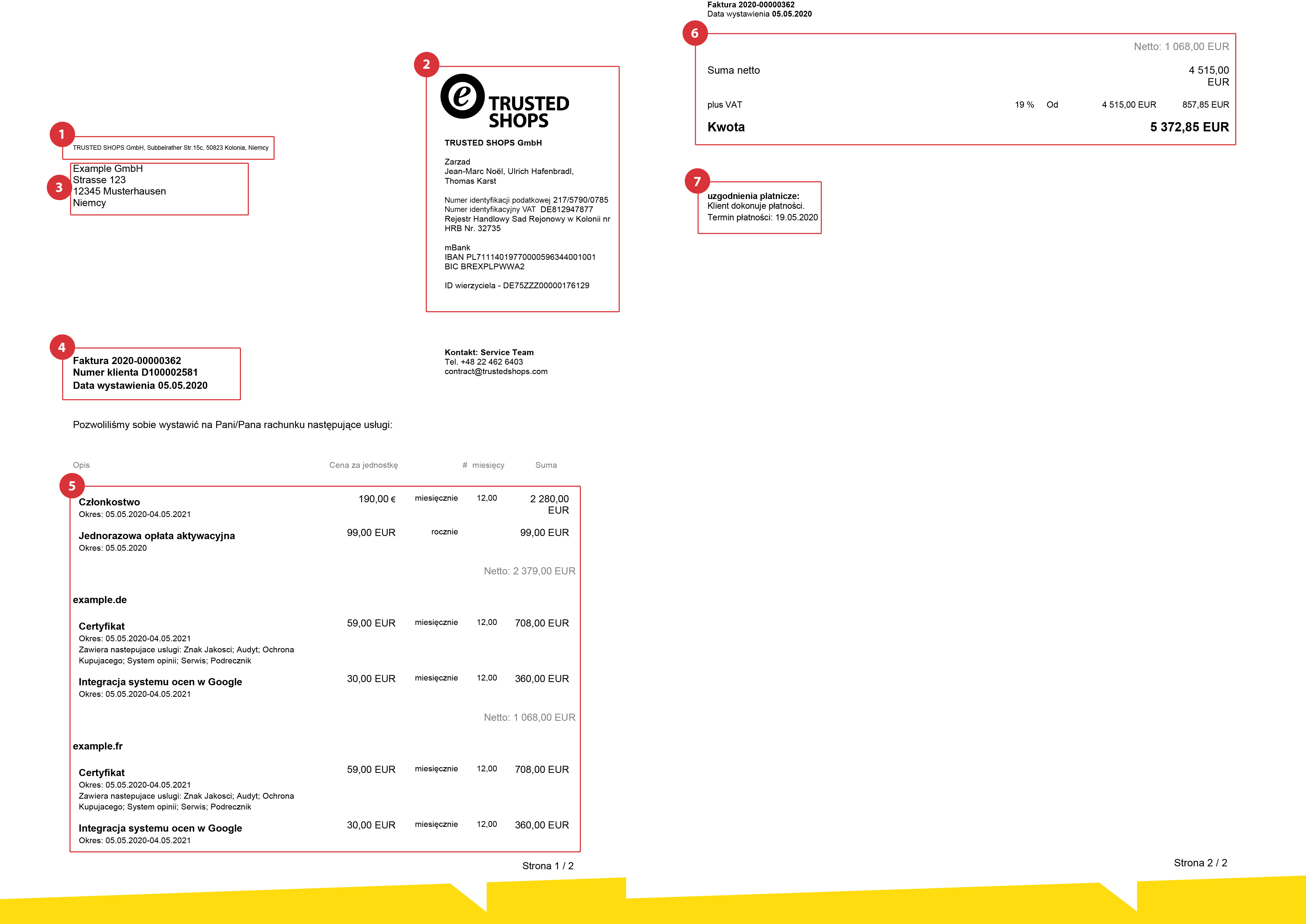This screenshot has width=1306, height=924.
Task: Click the unit price '190,00 €'
Action: click(377, 499)
